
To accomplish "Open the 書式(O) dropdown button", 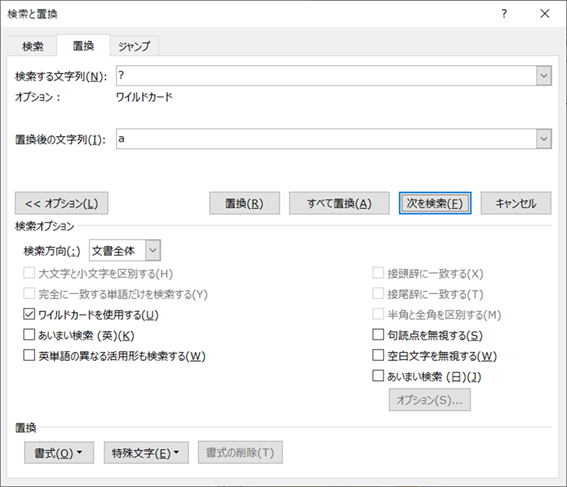I will coord(59,453).
